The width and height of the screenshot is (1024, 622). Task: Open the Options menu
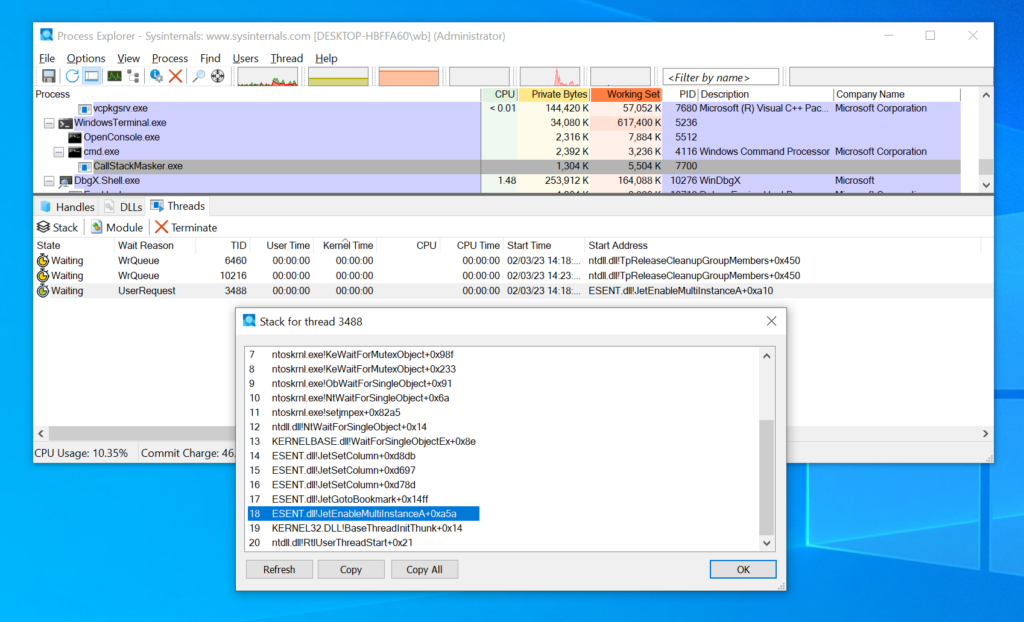coord(86,58)
